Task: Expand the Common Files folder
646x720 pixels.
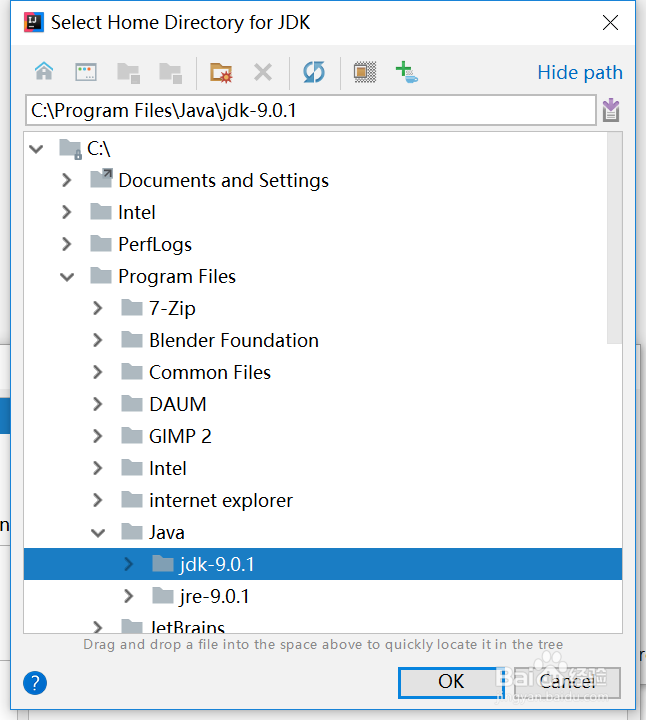Action: tap(97, 372)
